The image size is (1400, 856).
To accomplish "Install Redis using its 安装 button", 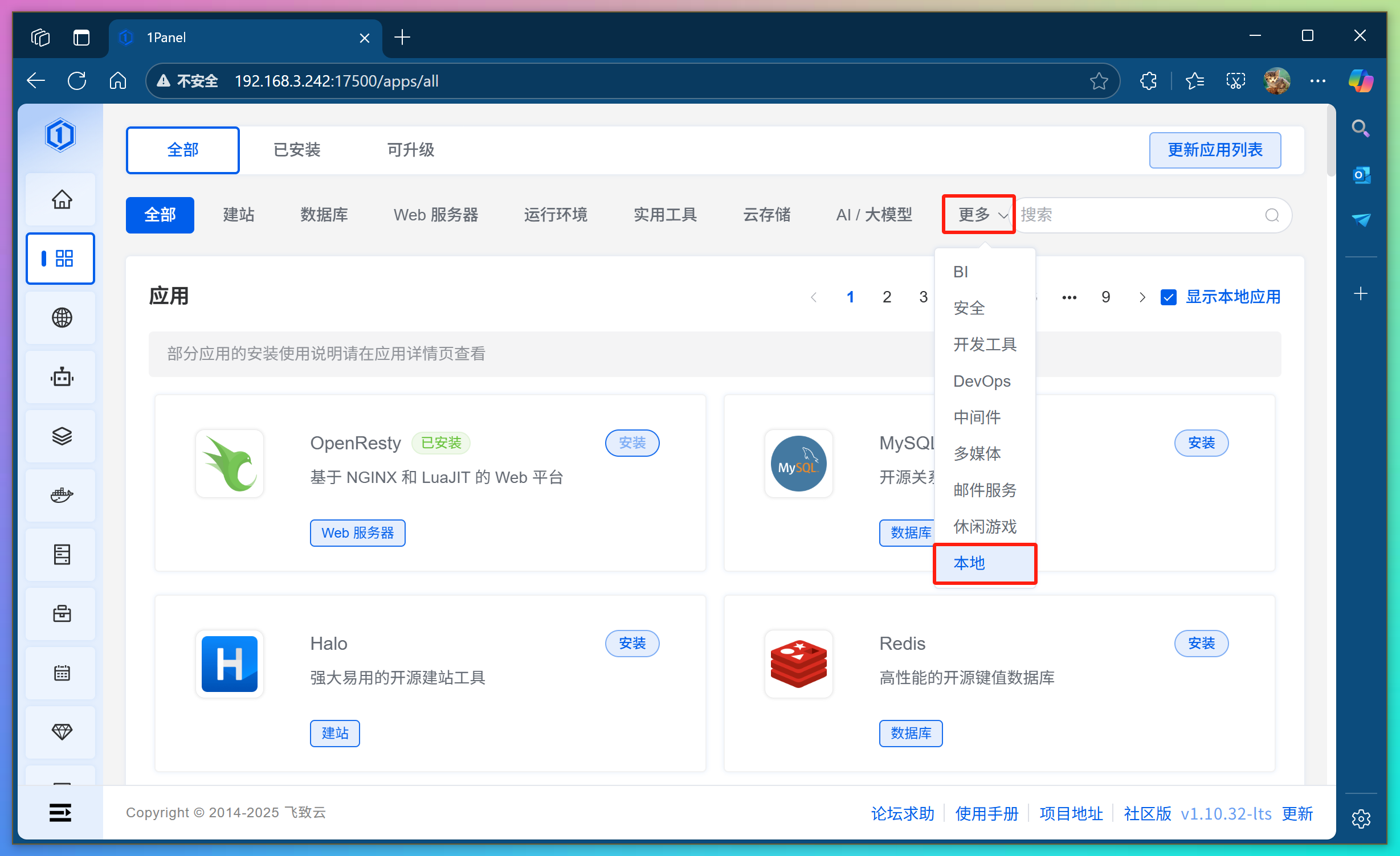I will point(1201,644).
